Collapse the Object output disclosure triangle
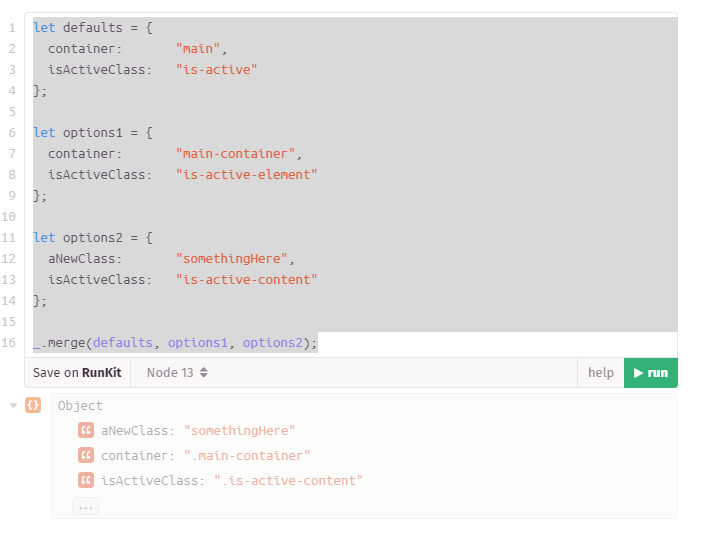The image size is (707, 533). (x=13, y=405)
